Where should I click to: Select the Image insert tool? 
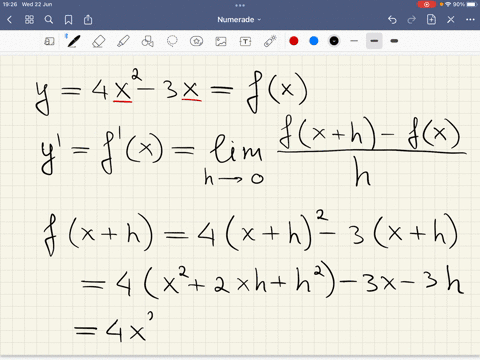tap(221, 41)
